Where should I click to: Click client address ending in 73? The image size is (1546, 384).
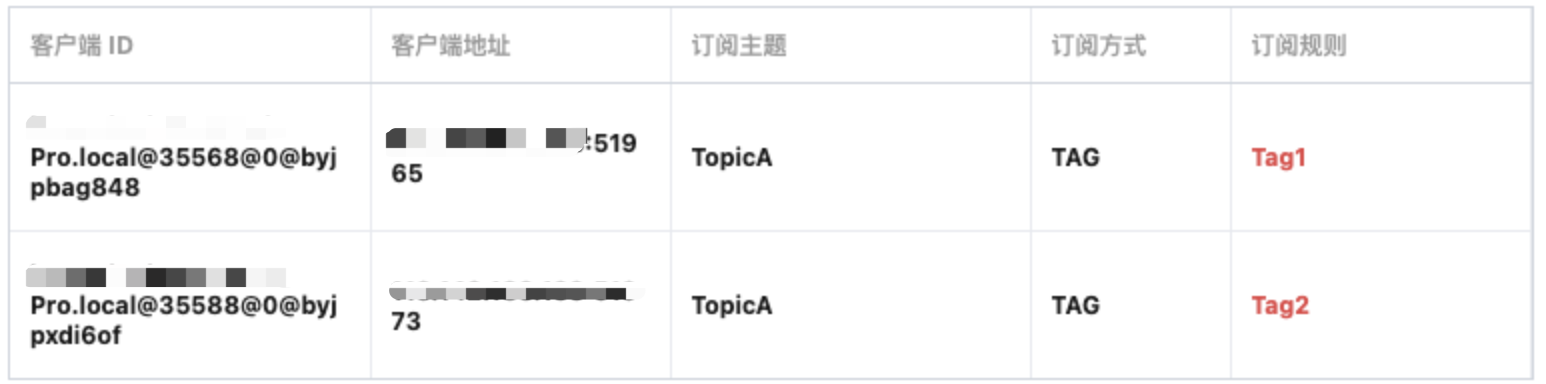pos(513,308)
